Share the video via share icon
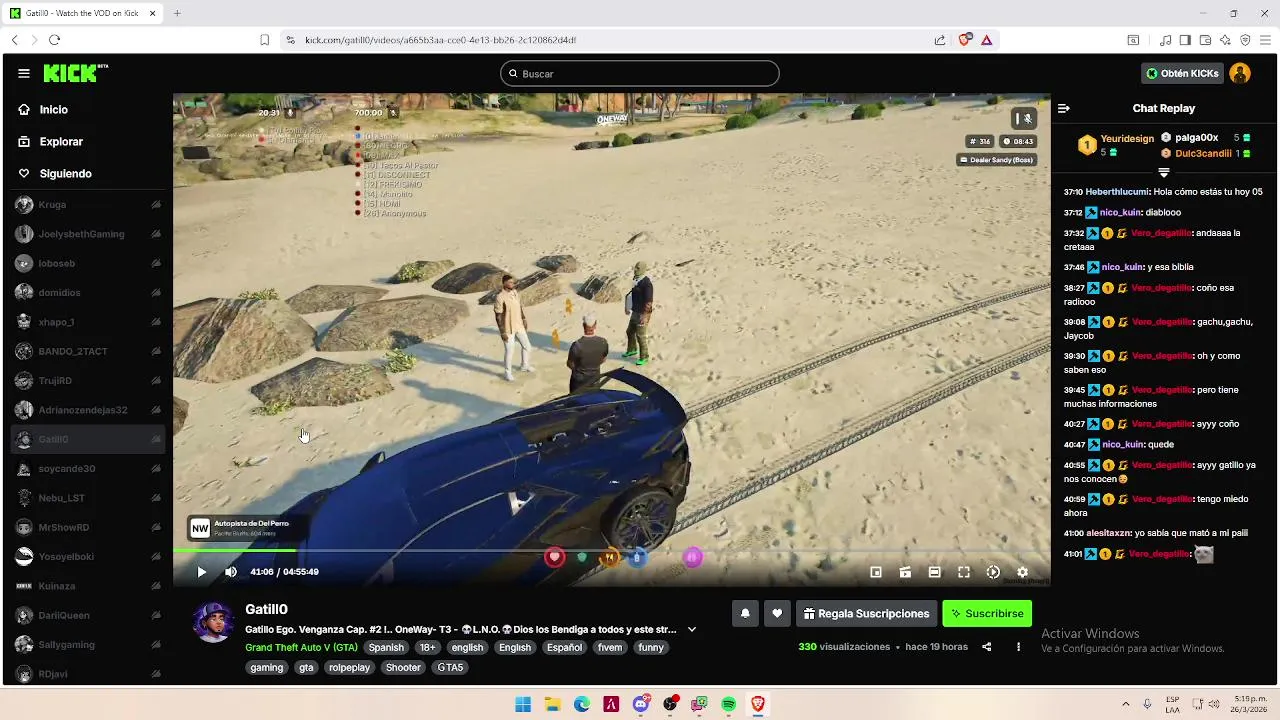Image resolution: width=1280 pixels, height=720 pixels. coord(986,647)
